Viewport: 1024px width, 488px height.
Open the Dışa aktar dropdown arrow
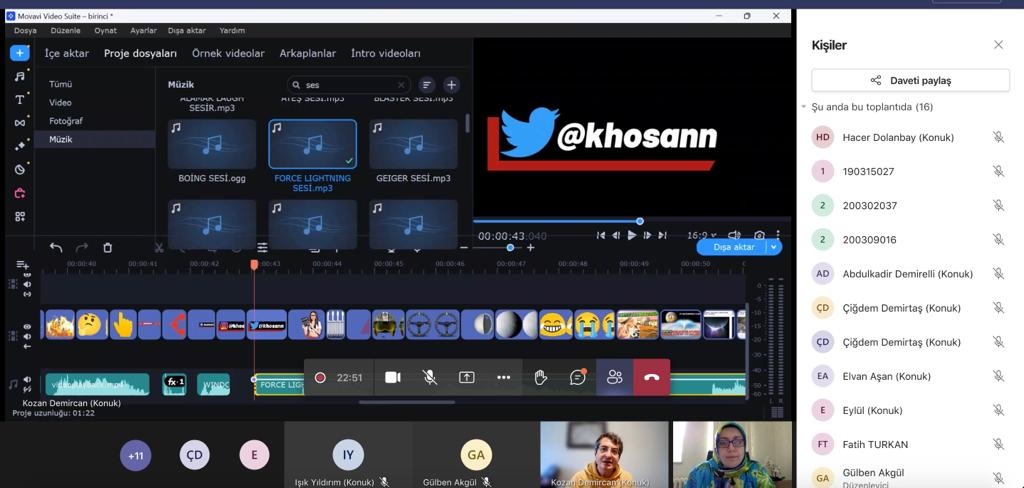(774, 247)
